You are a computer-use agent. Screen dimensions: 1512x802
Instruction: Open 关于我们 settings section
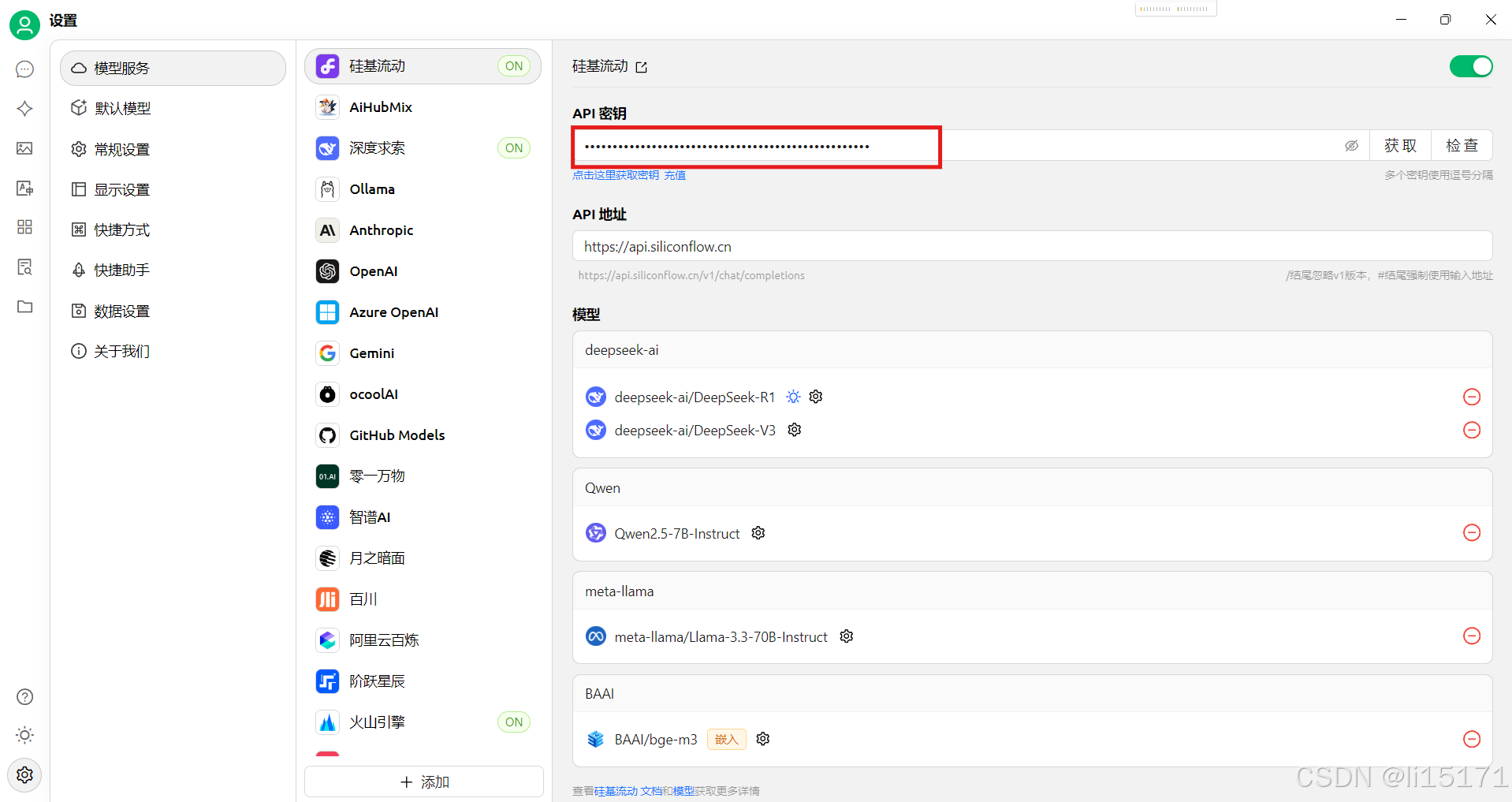tap(173, 352)
